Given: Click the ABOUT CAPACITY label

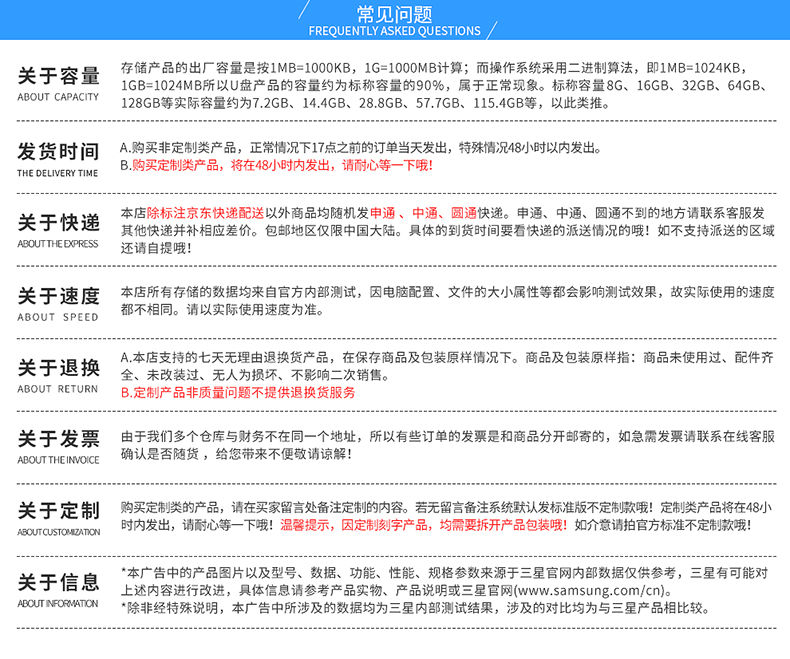Looking at the screenshot, I should [58, 97].
